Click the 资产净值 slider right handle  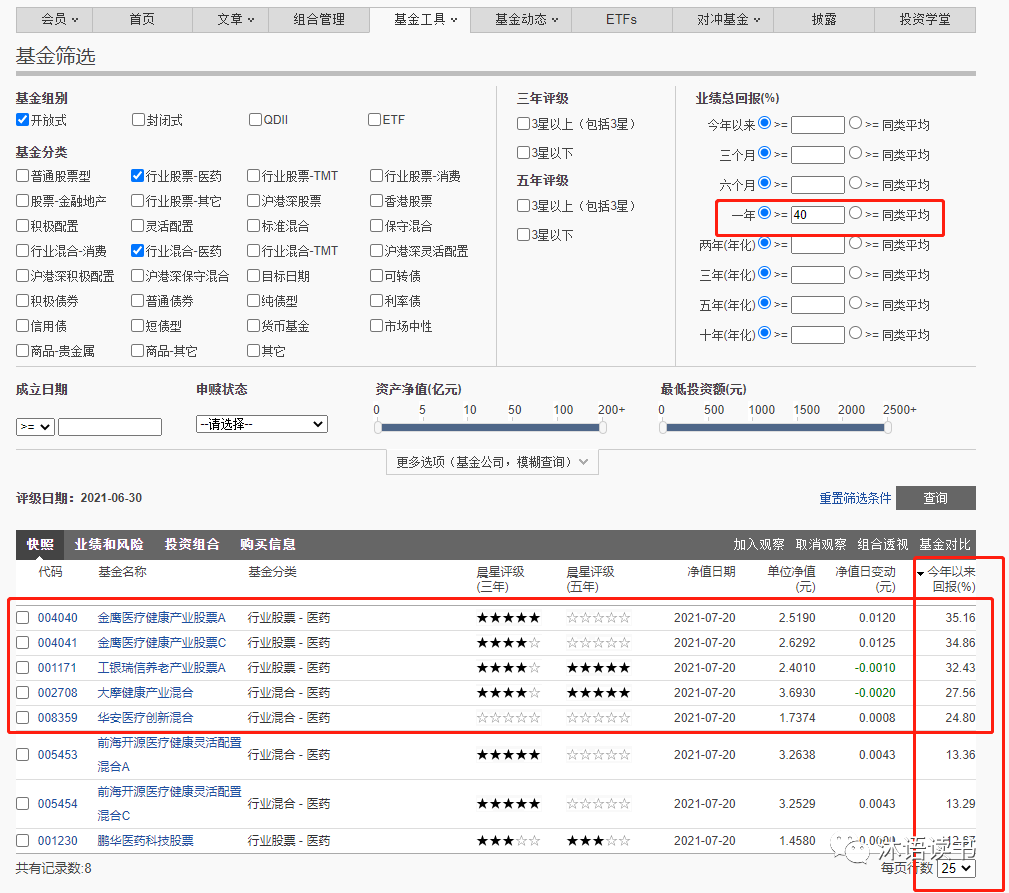pyautogui.click(x=603, y=428)
